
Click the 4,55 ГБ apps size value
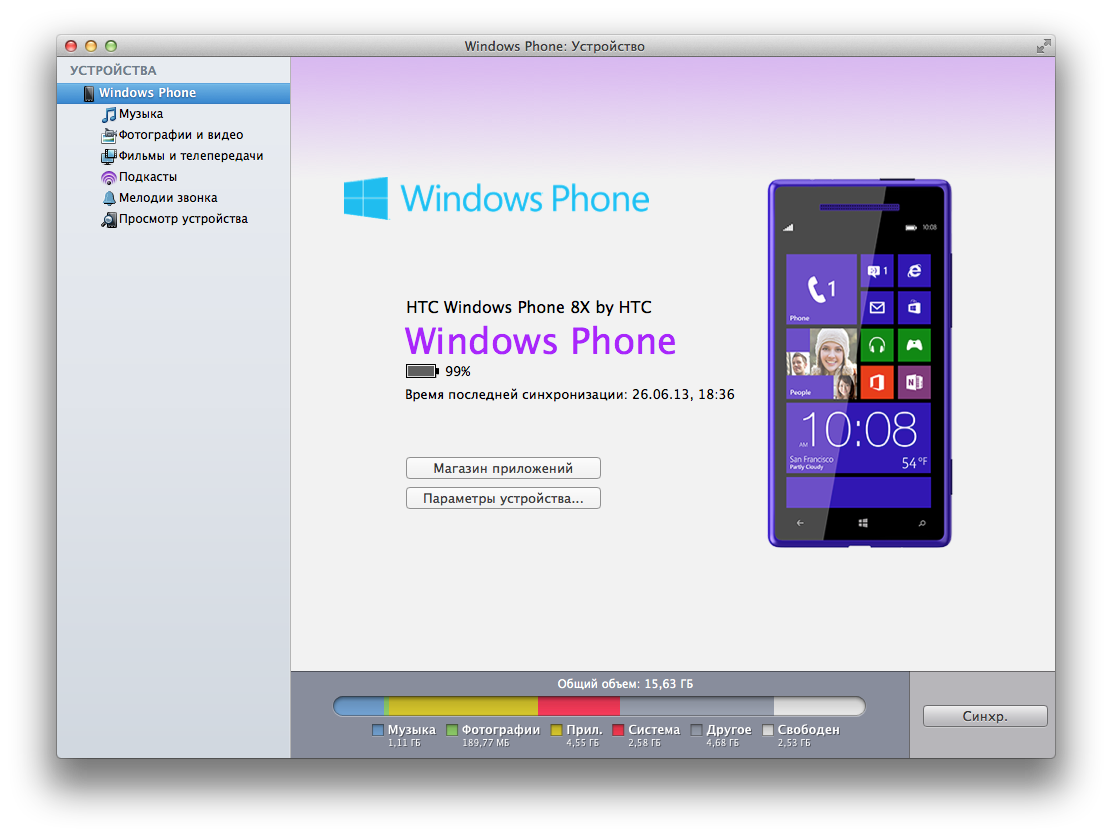pos(582,743)
